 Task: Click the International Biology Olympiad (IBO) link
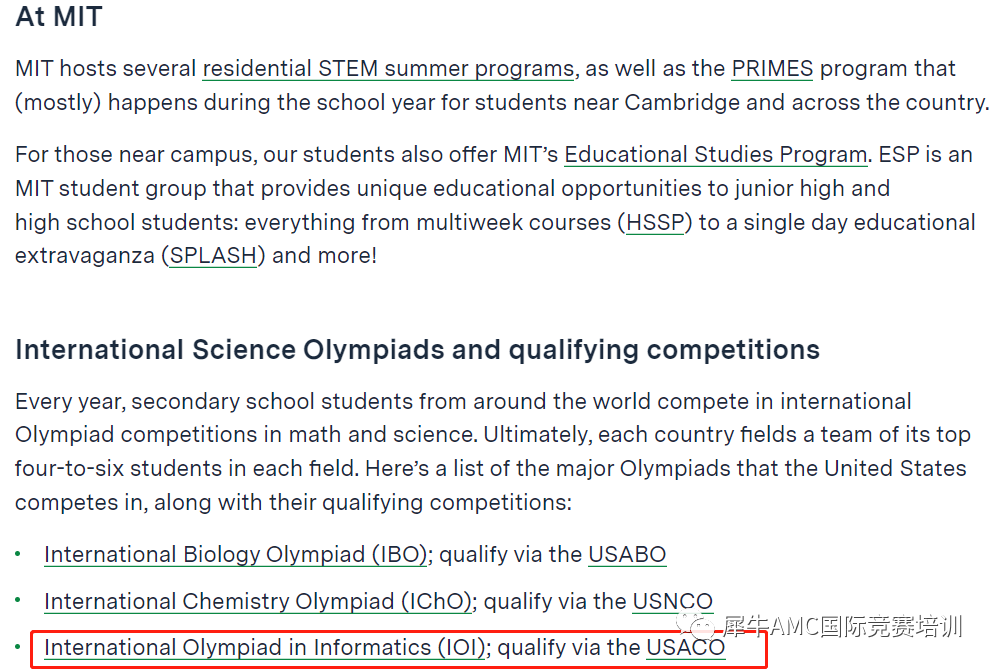235,554
